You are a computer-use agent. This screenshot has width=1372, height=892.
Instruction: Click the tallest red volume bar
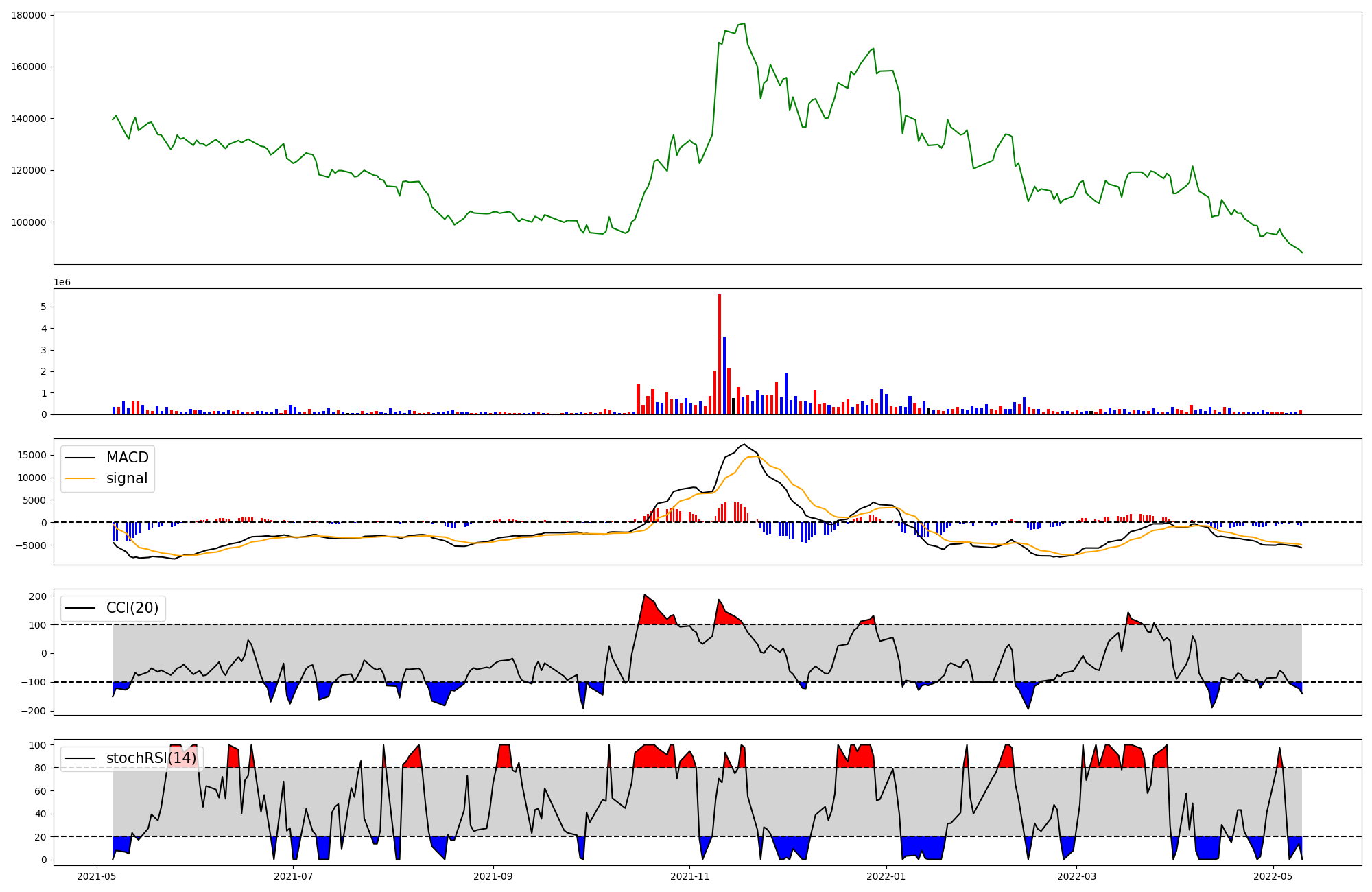click(x=720, y=353)
